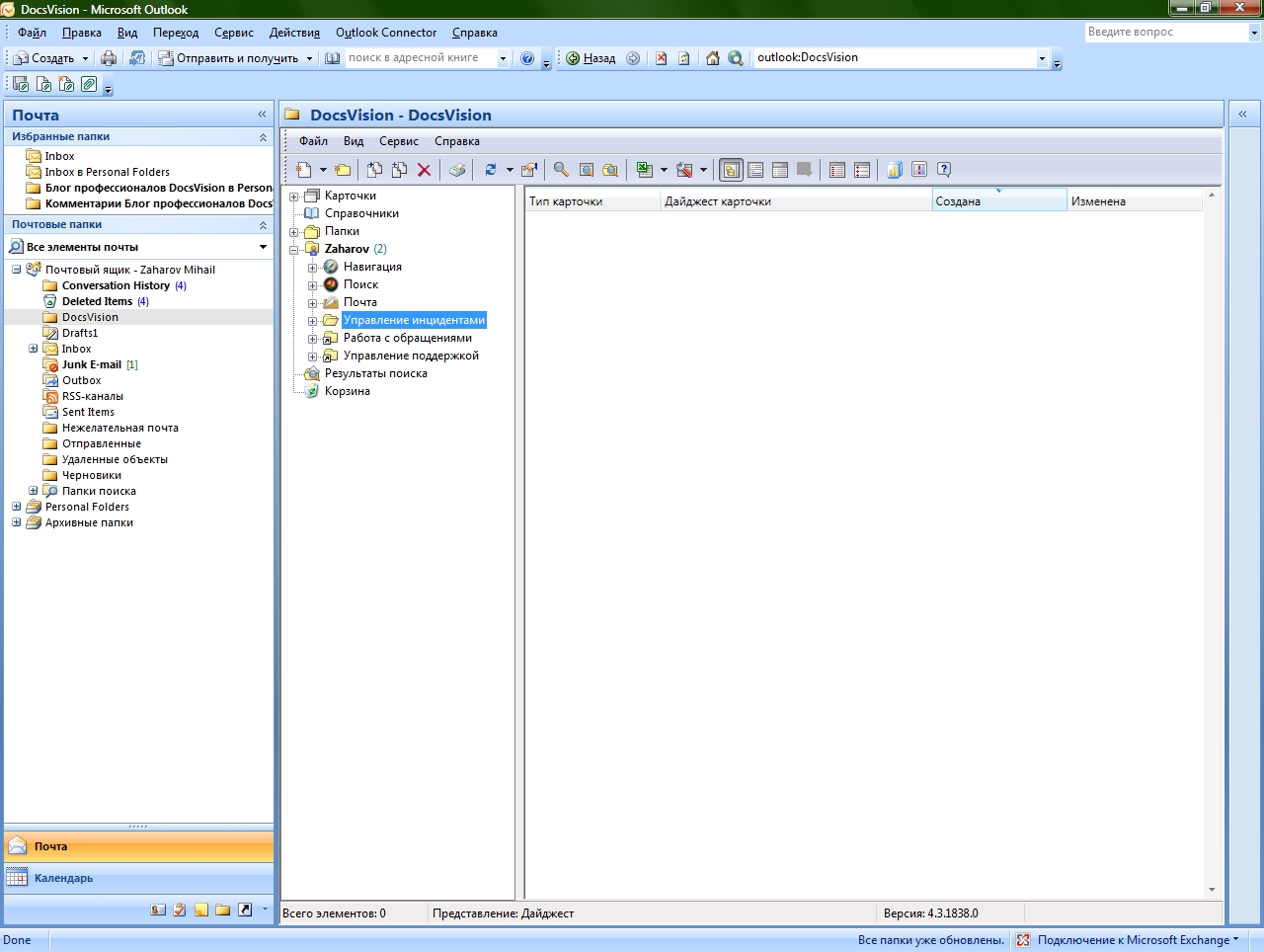Open DocsVision inner Справка menu
The image size is (1264, 952).
coord(457,141)
